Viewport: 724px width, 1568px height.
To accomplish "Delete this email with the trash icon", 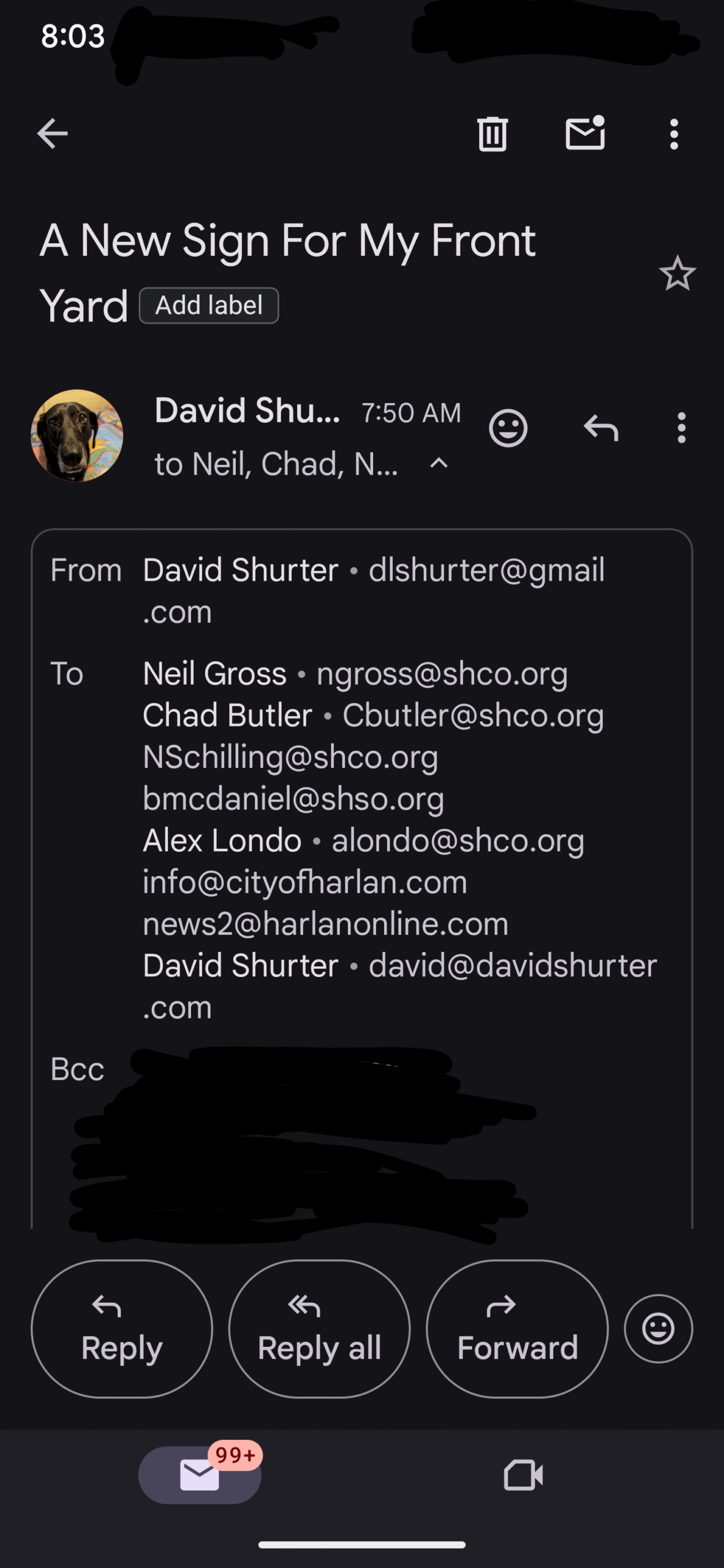I will pyautogui.click(x=492, y=134).
